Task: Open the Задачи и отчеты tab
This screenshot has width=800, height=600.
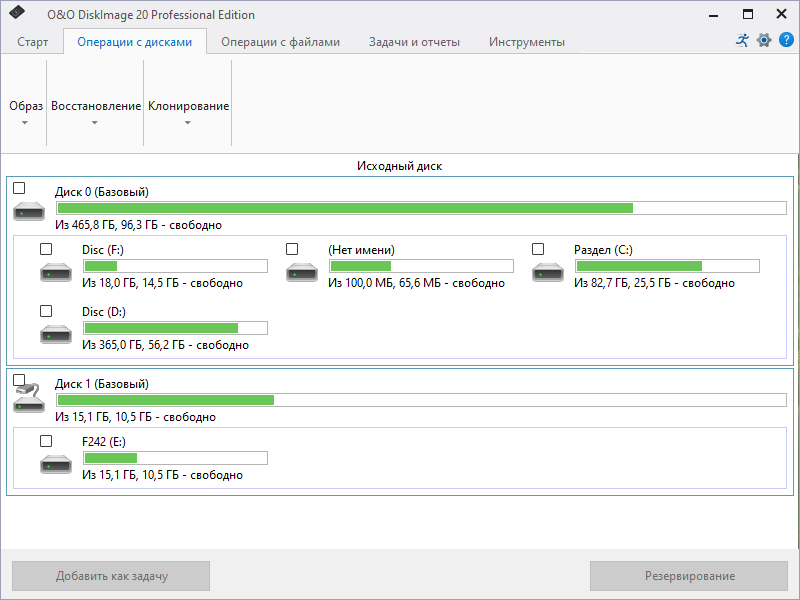Action: point(414,42)
